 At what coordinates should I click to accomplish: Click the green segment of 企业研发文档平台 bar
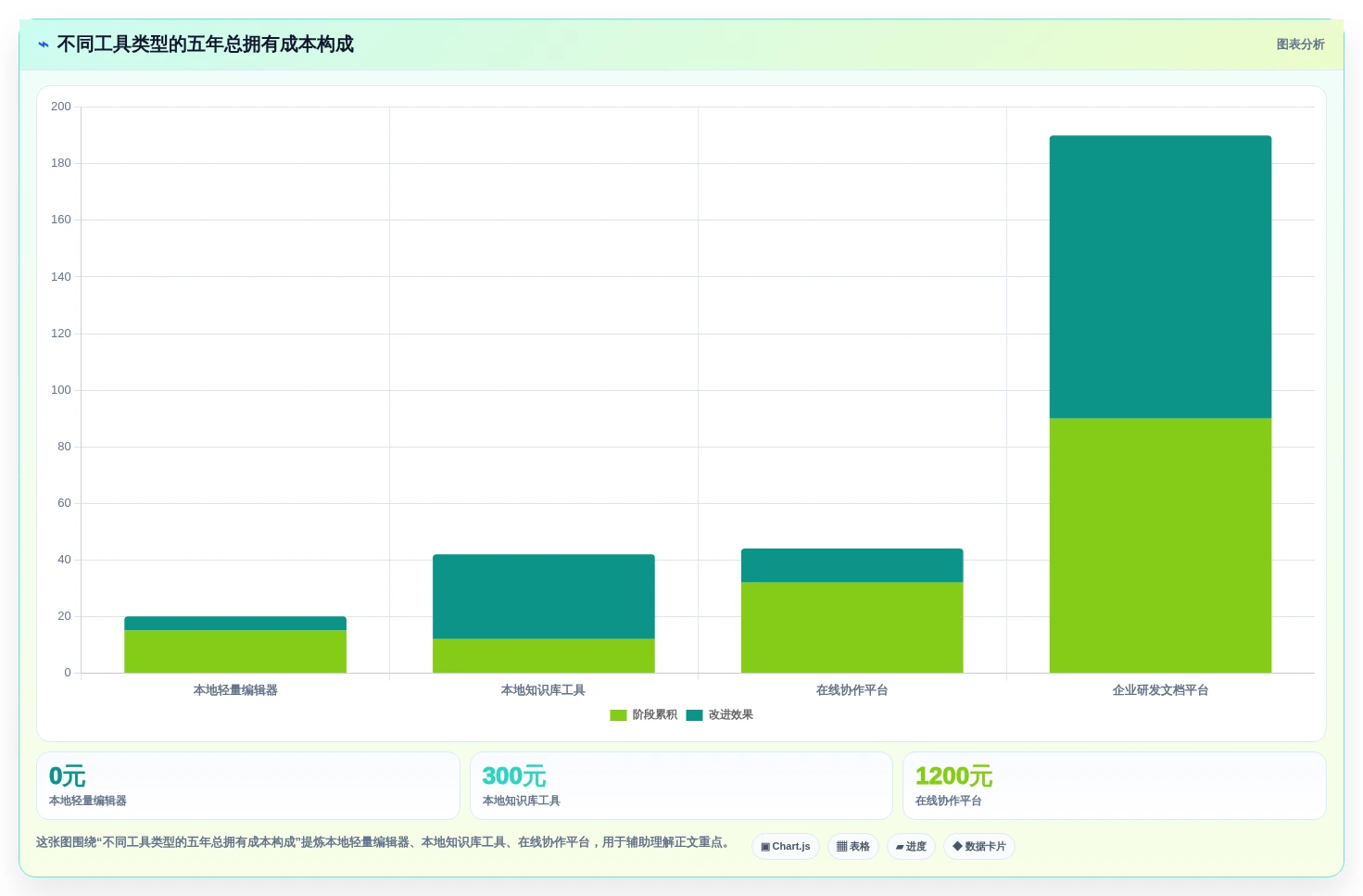pyautogui.click(x=1160, y=546)
